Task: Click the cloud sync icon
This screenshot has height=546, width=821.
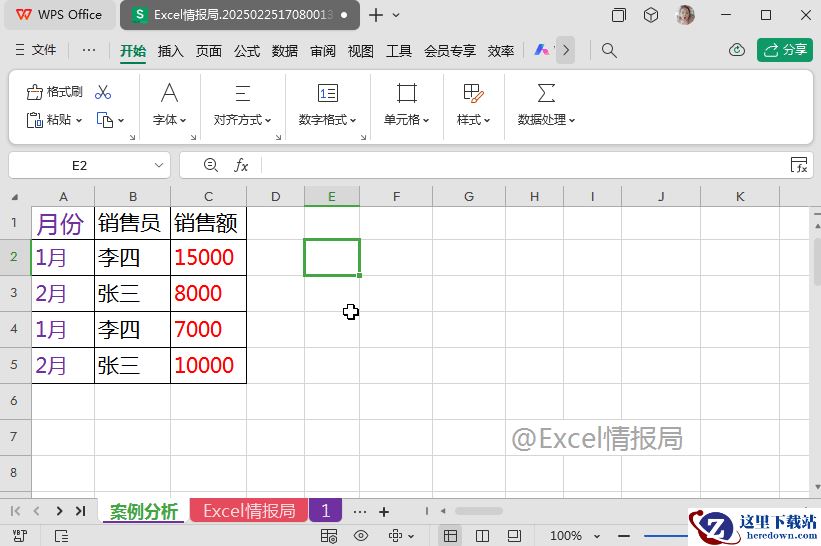Action: [737, 50]
